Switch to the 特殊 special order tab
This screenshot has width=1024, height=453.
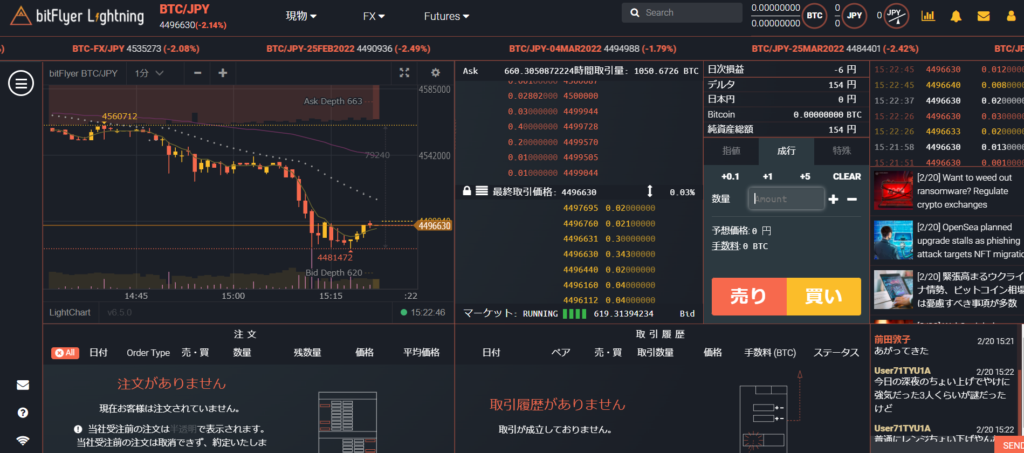pos(842,151)
